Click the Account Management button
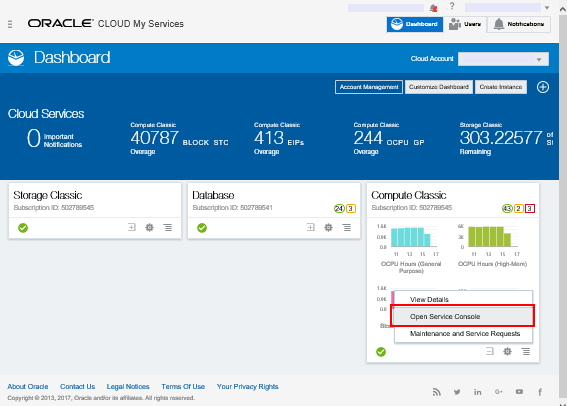 (369, 87)
